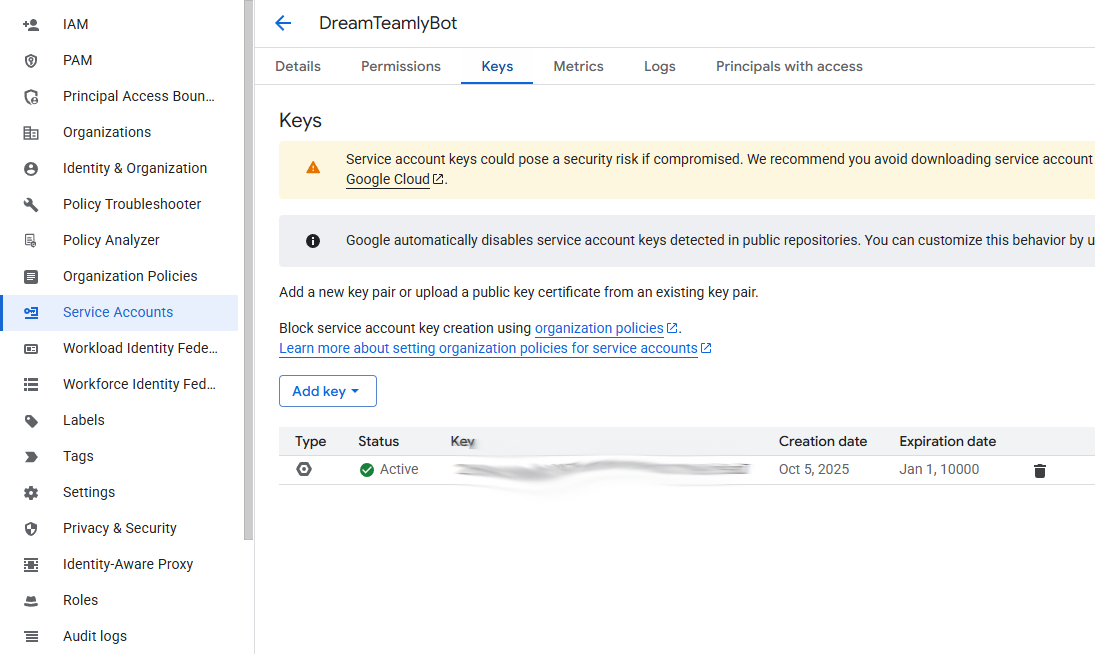Switch to the Permissions tab
Screen dimensions: 1095x654
400,66
